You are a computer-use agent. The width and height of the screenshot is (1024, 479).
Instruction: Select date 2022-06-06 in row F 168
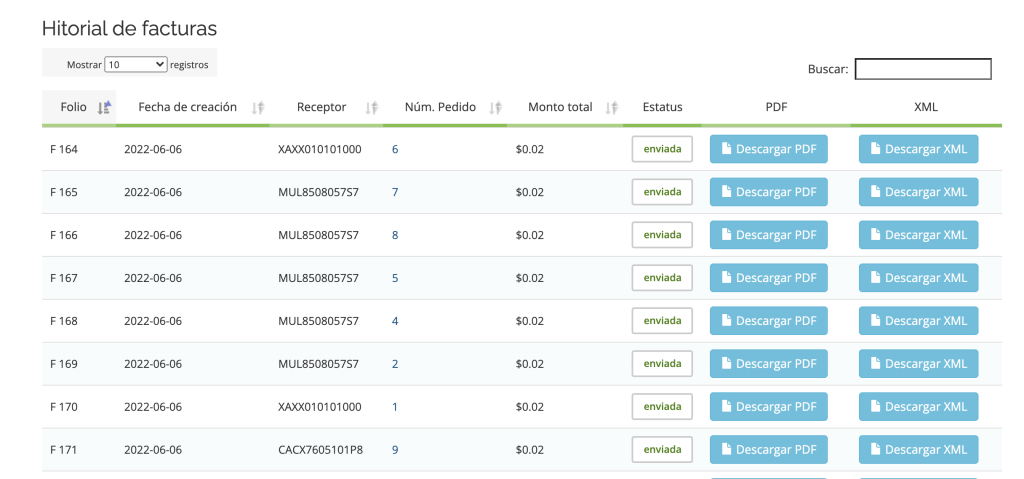[153, 321]
